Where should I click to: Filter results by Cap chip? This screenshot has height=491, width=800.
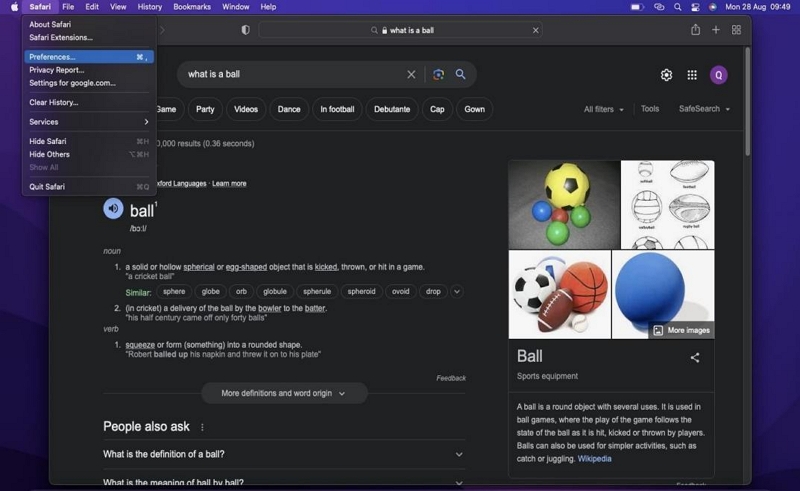(x=437, y=109)
